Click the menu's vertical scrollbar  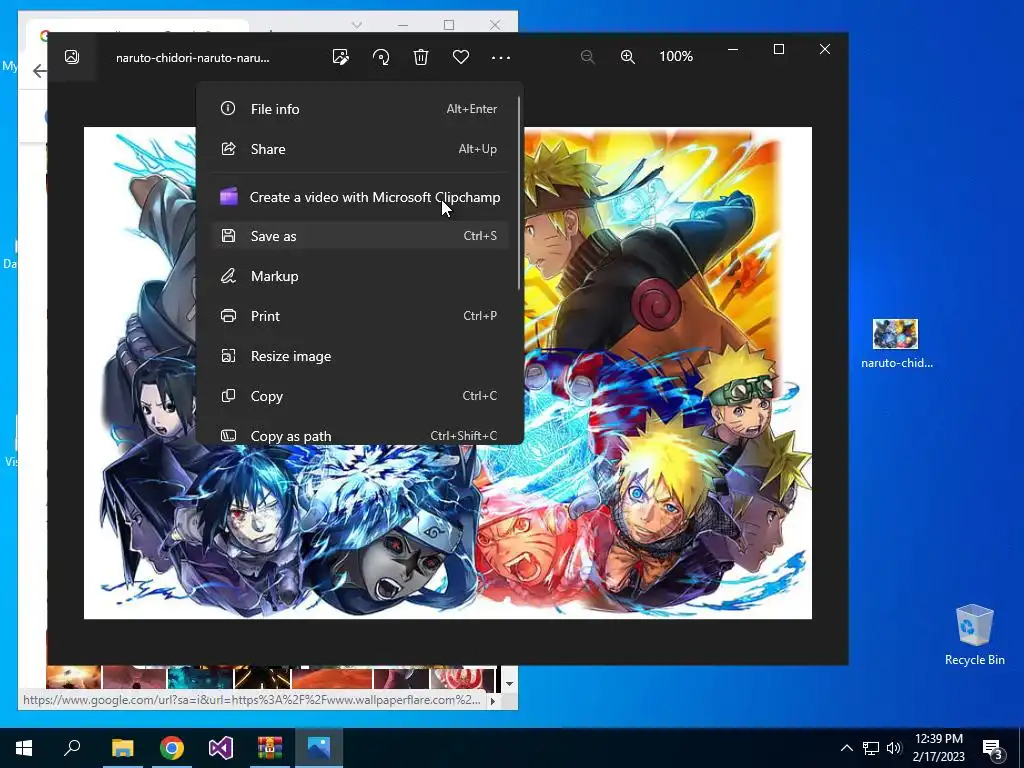coord(519,193)
